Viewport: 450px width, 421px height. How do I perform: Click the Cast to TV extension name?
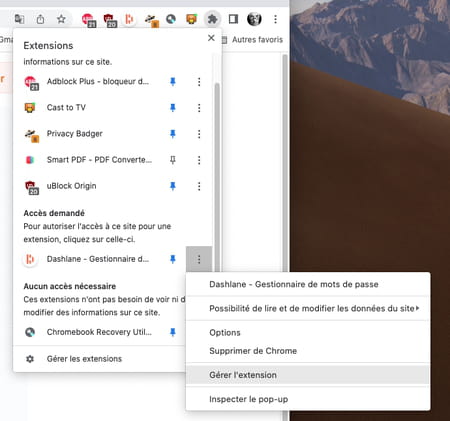coord(66,108)
